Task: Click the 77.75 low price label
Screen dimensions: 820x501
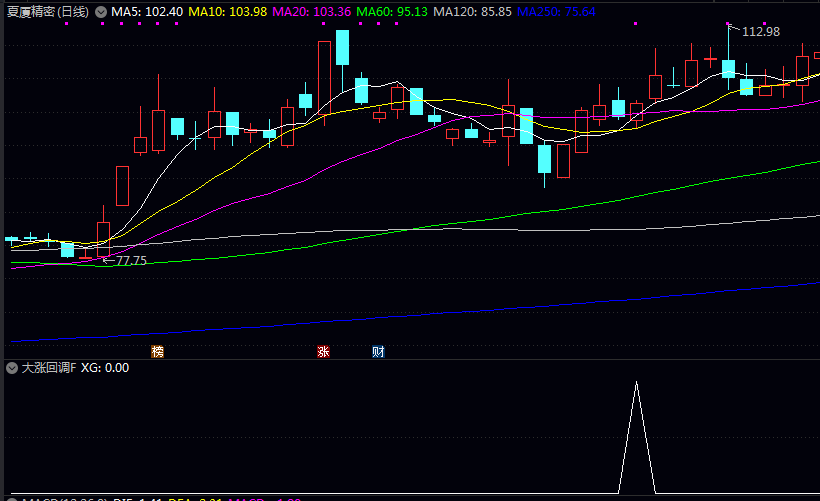Action: (131, 260)
